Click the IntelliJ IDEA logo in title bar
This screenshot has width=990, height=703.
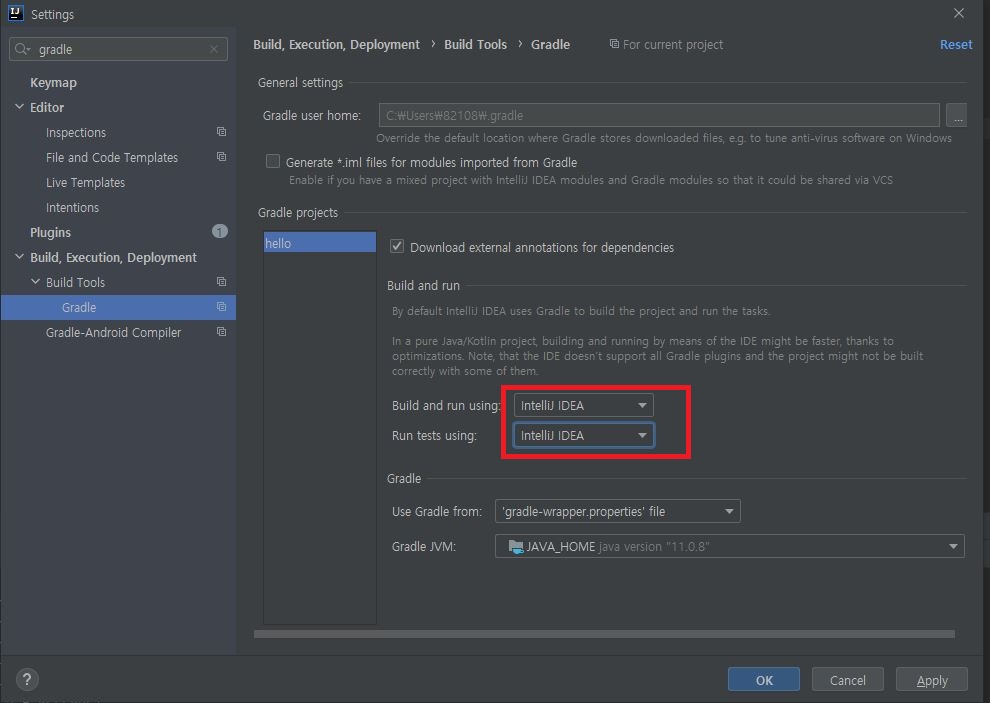pos(16,13)
